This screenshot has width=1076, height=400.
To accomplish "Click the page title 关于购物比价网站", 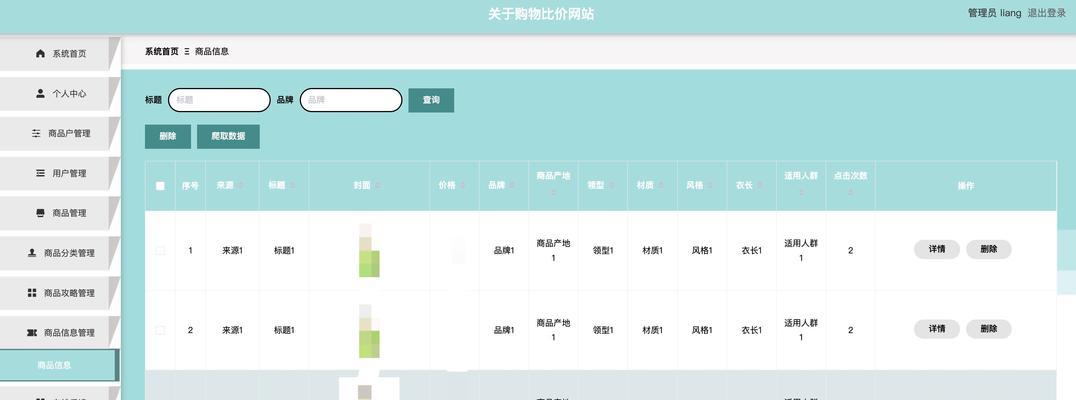I will point(541,14).
